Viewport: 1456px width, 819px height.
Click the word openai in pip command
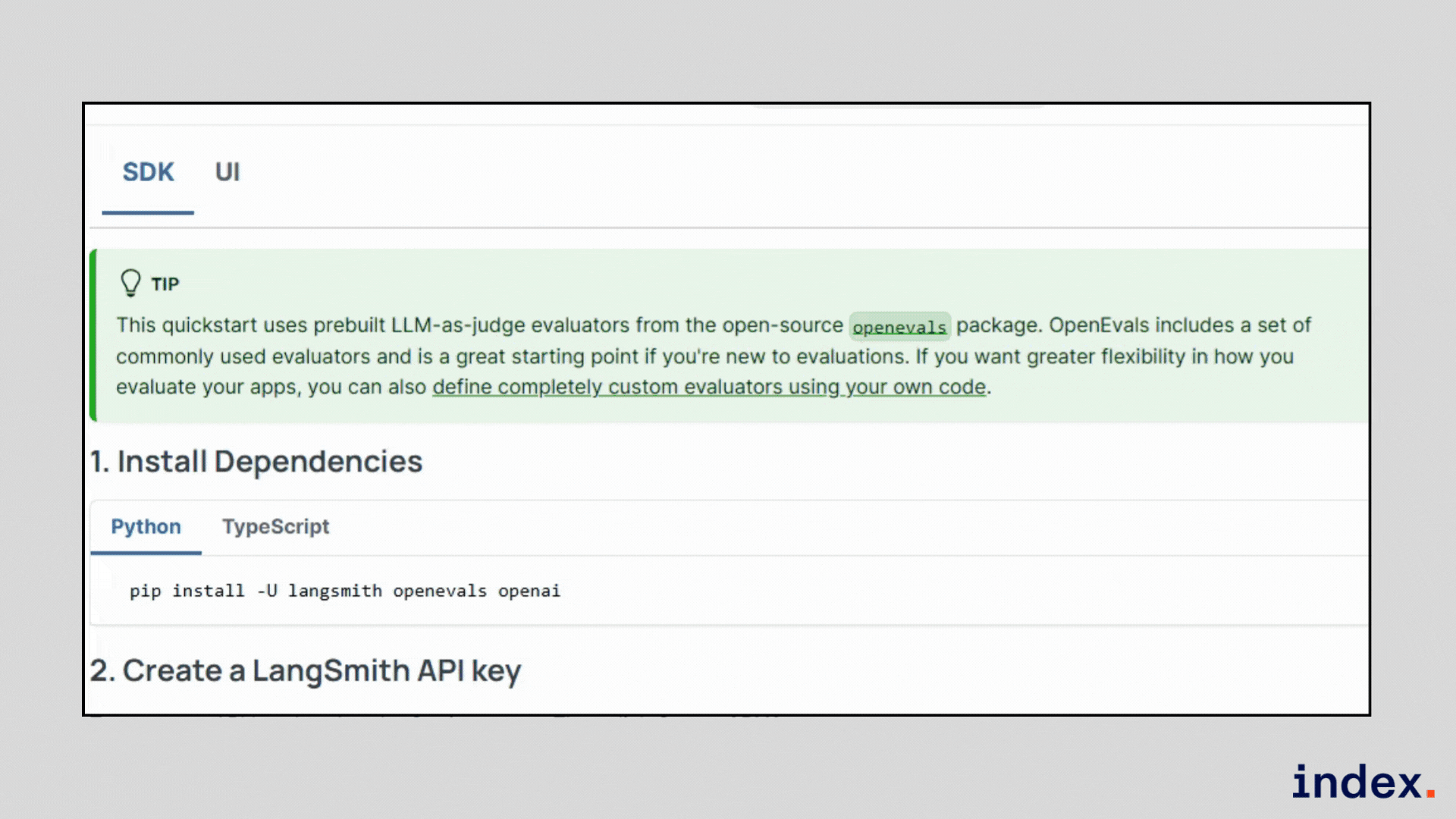pyautogui.click(x=529, y=591)
